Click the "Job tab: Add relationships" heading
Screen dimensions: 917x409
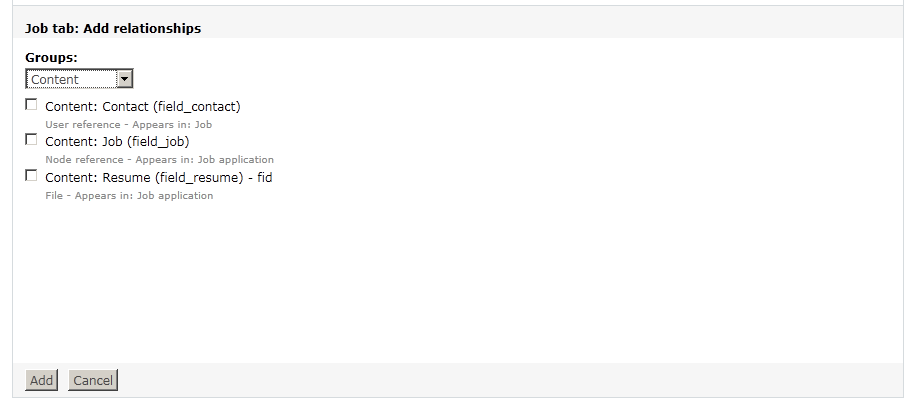click(x=113, y=29)
